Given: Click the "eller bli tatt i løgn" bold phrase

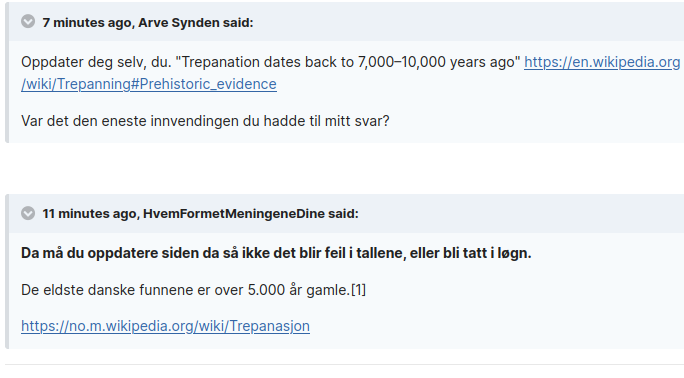Looking at the screenshot, I should tap(470, 253).
